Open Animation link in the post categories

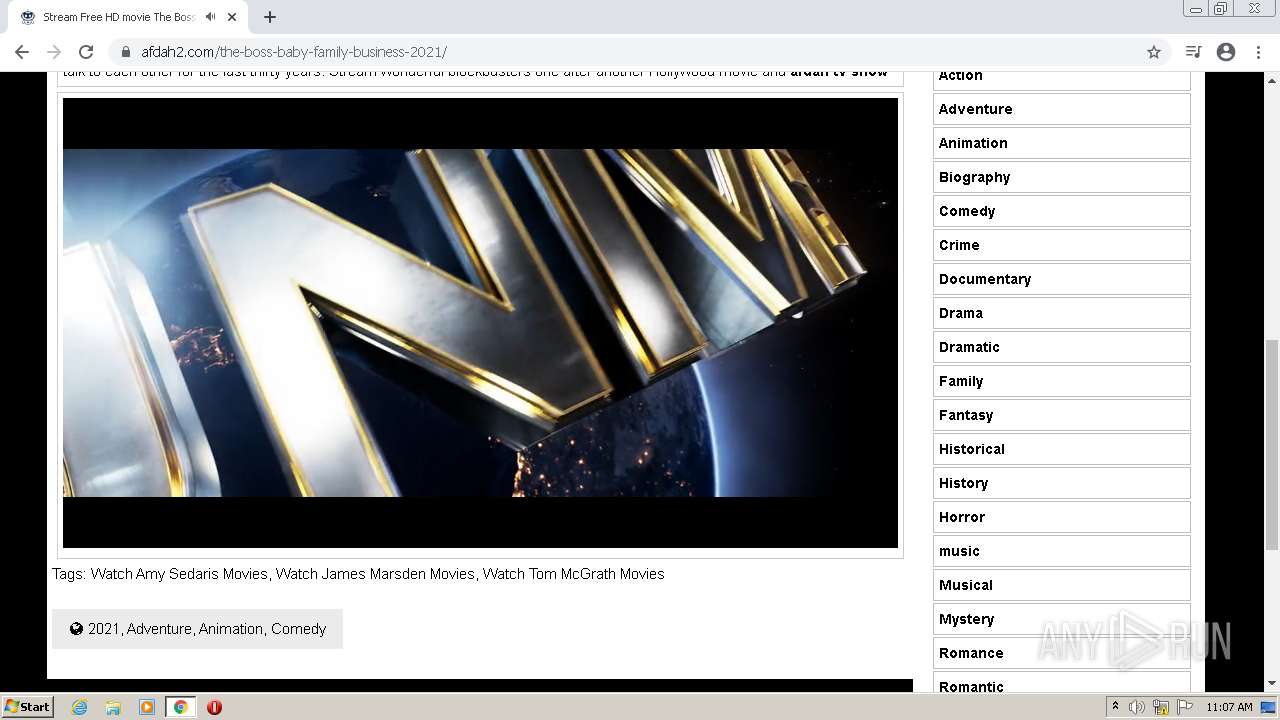[231, 629]
